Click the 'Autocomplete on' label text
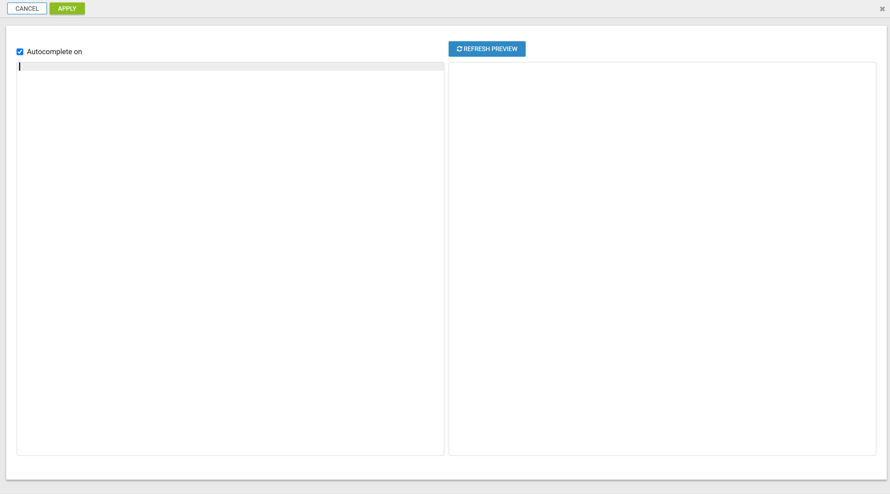Image resolution: width=890 pixels, height=494 pixels. coord(54,52)
